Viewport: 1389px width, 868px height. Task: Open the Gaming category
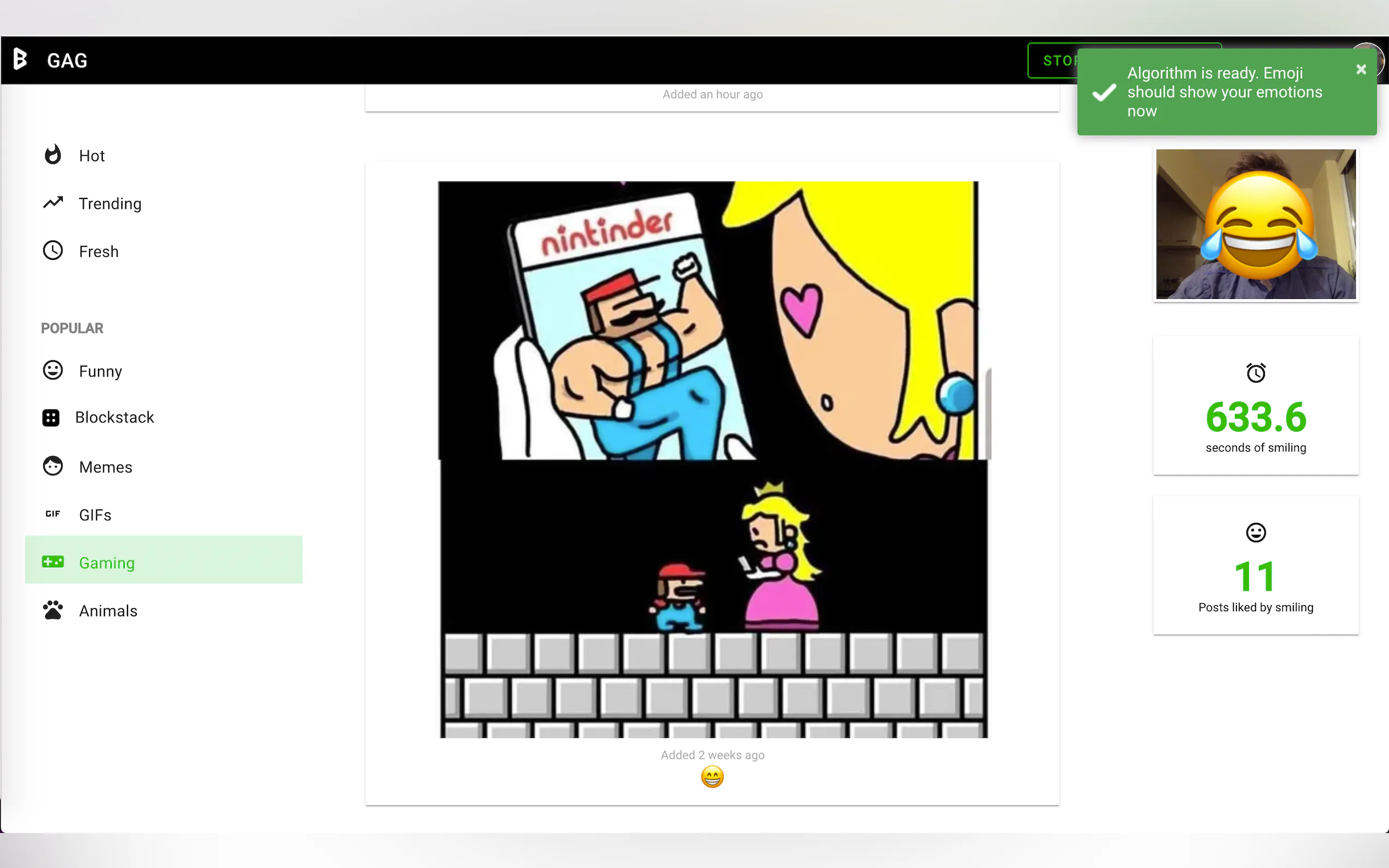pyautogui.click(x=107, y=562)
